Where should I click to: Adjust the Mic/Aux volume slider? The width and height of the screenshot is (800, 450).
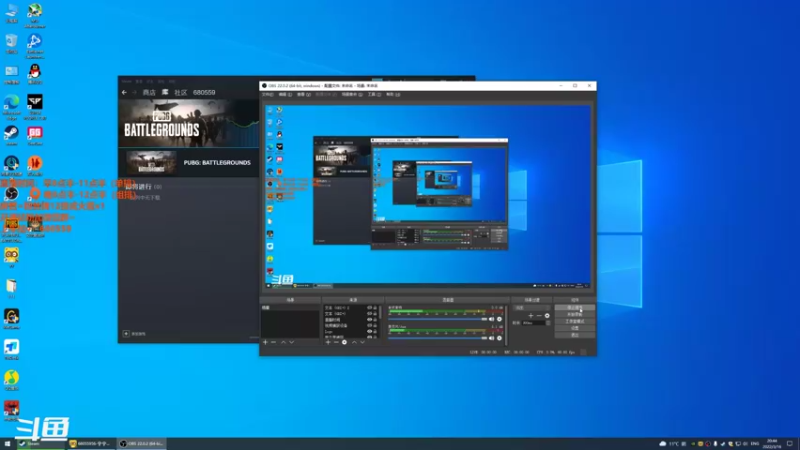tap(438, 338)
